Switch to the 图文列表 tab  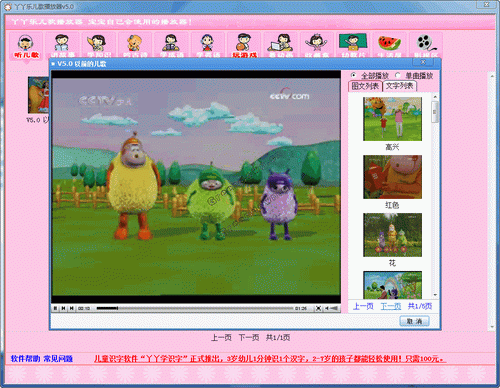point(365,86)
